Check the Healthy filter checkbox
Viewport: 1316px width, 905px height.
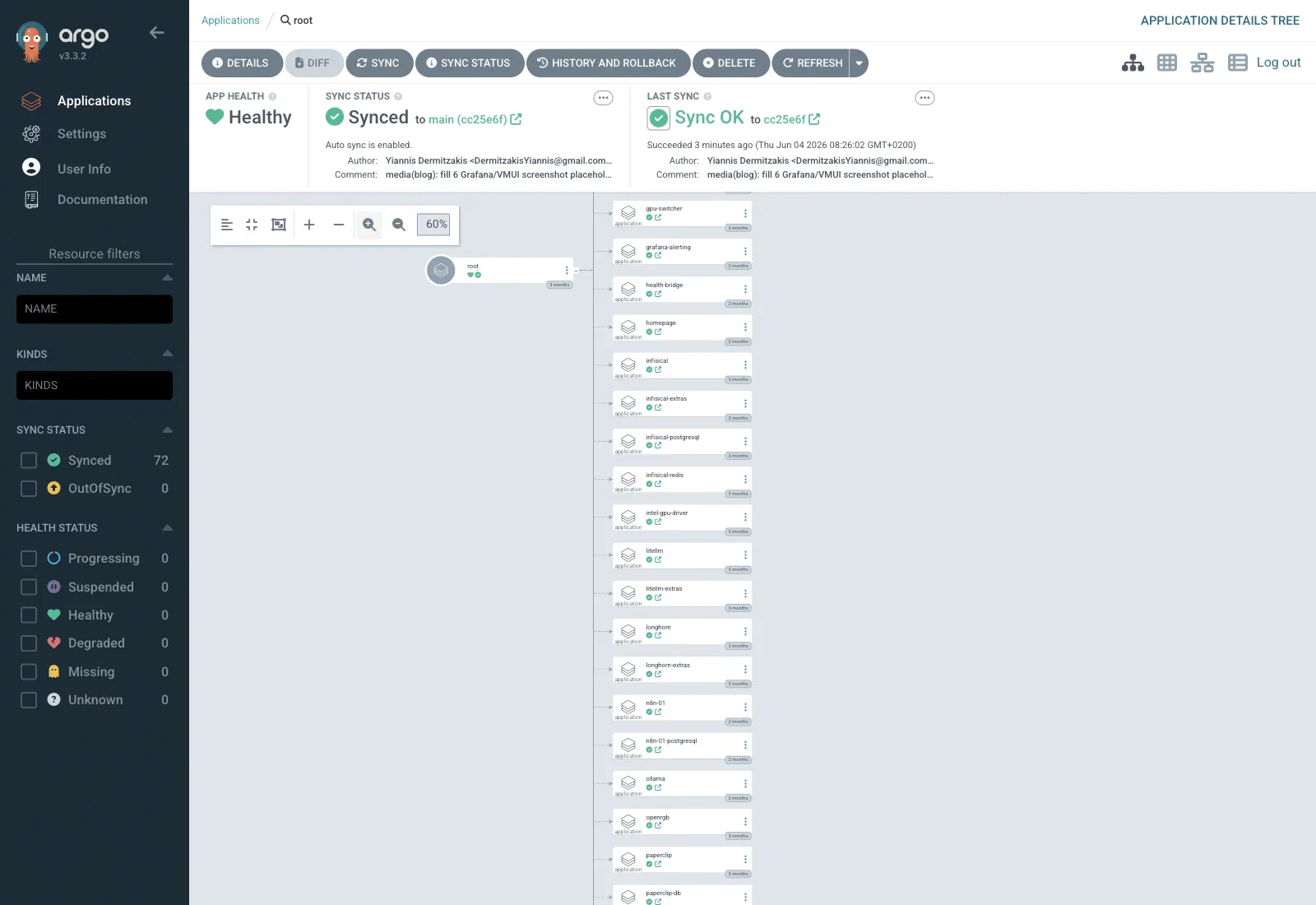pos(29,615)
